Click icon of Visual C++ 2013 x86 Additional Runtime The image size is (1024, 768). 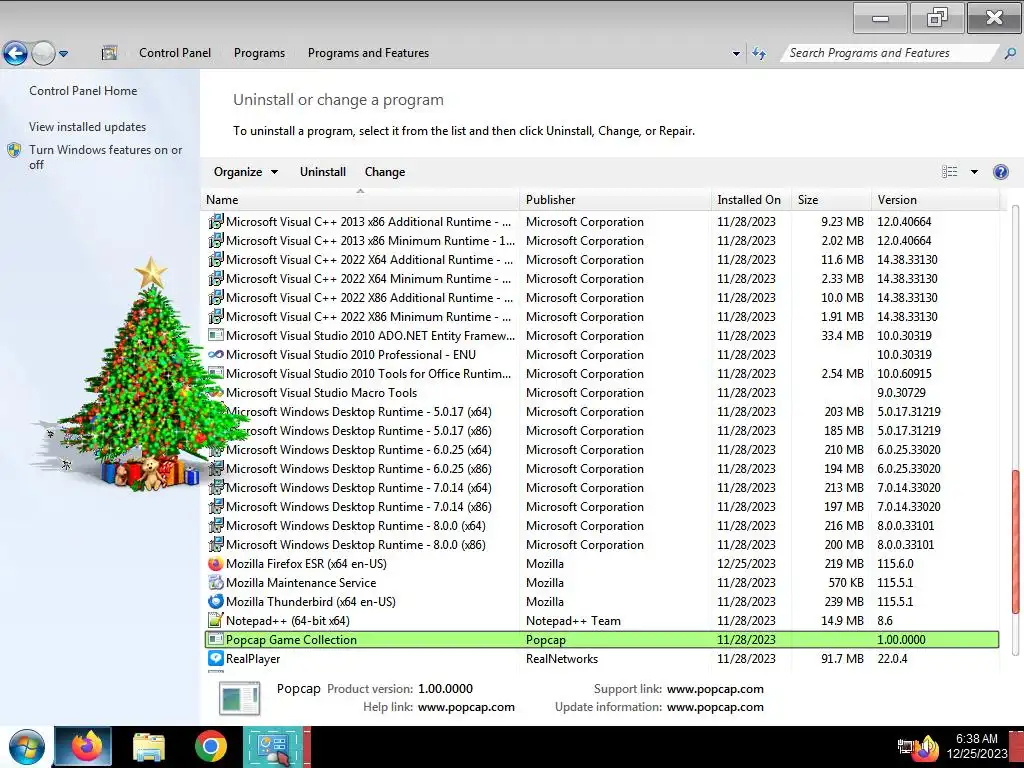216,221
